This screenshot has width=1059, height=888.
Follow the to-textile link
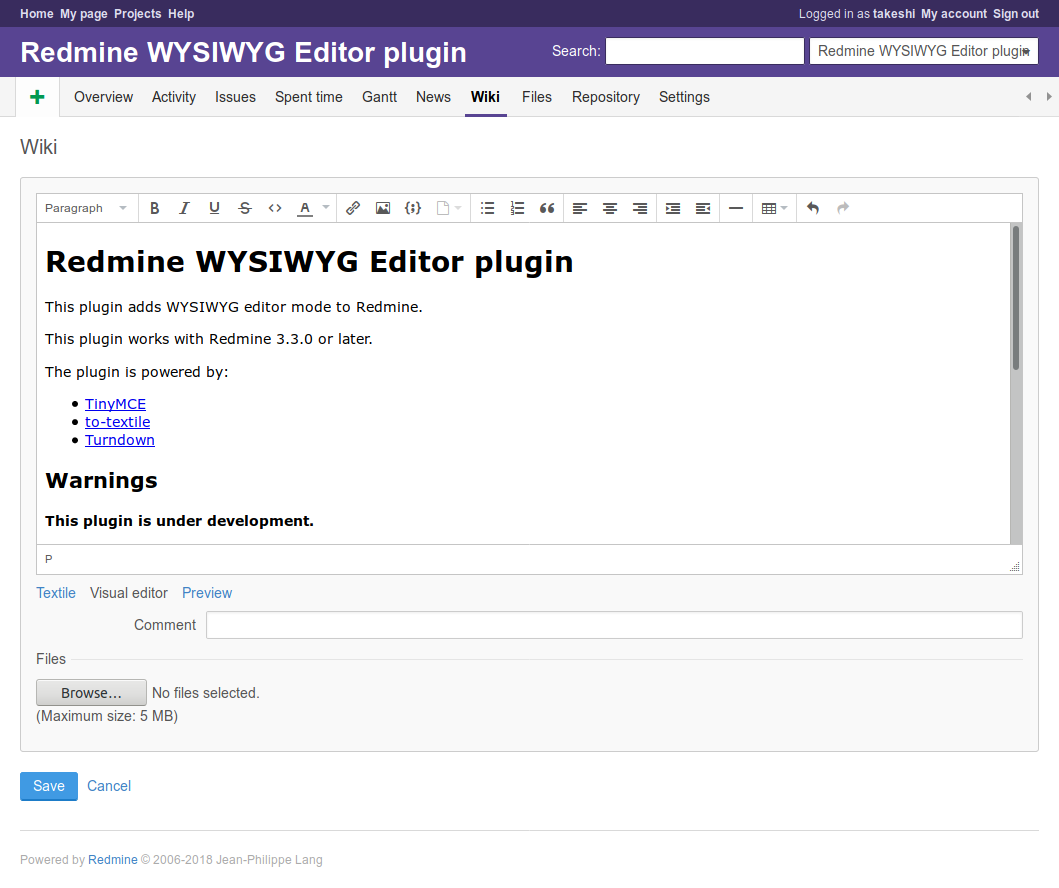click(x=118, y=422)
